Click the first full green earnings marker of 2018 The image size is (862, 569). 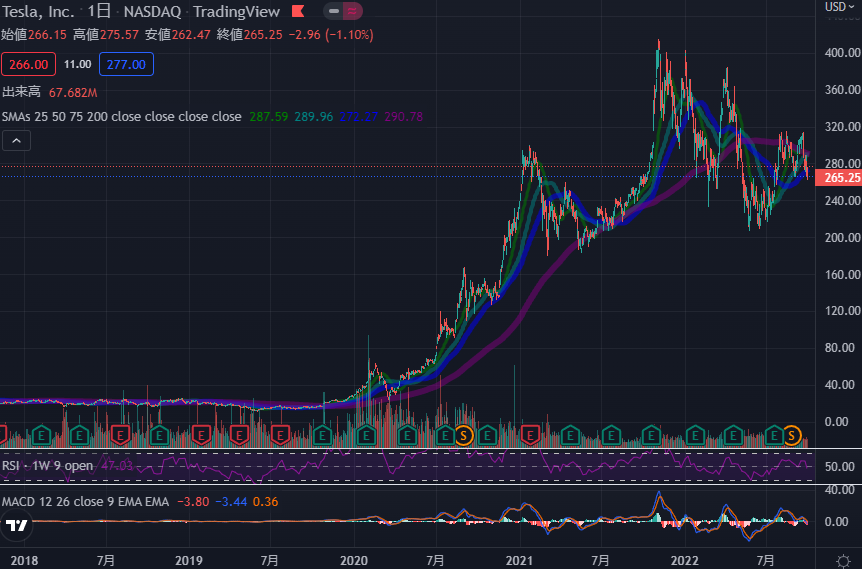pyautogui.click(x=41, y=436)
